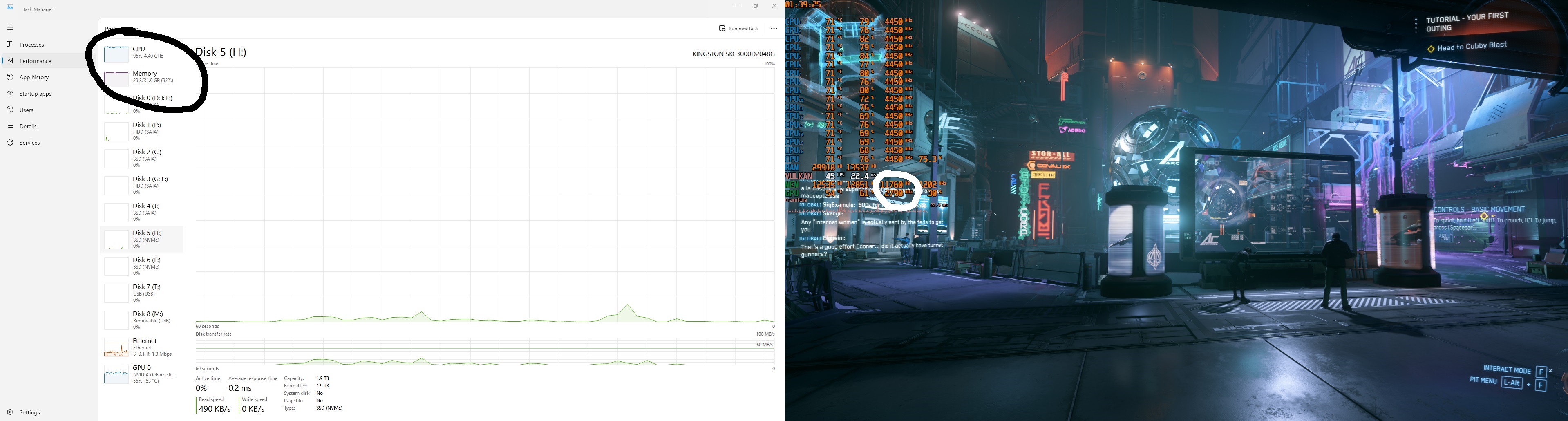This screenshot has width=1568, height=421.
Task: Minimize the Task Manager window
Action: point(737,6)
